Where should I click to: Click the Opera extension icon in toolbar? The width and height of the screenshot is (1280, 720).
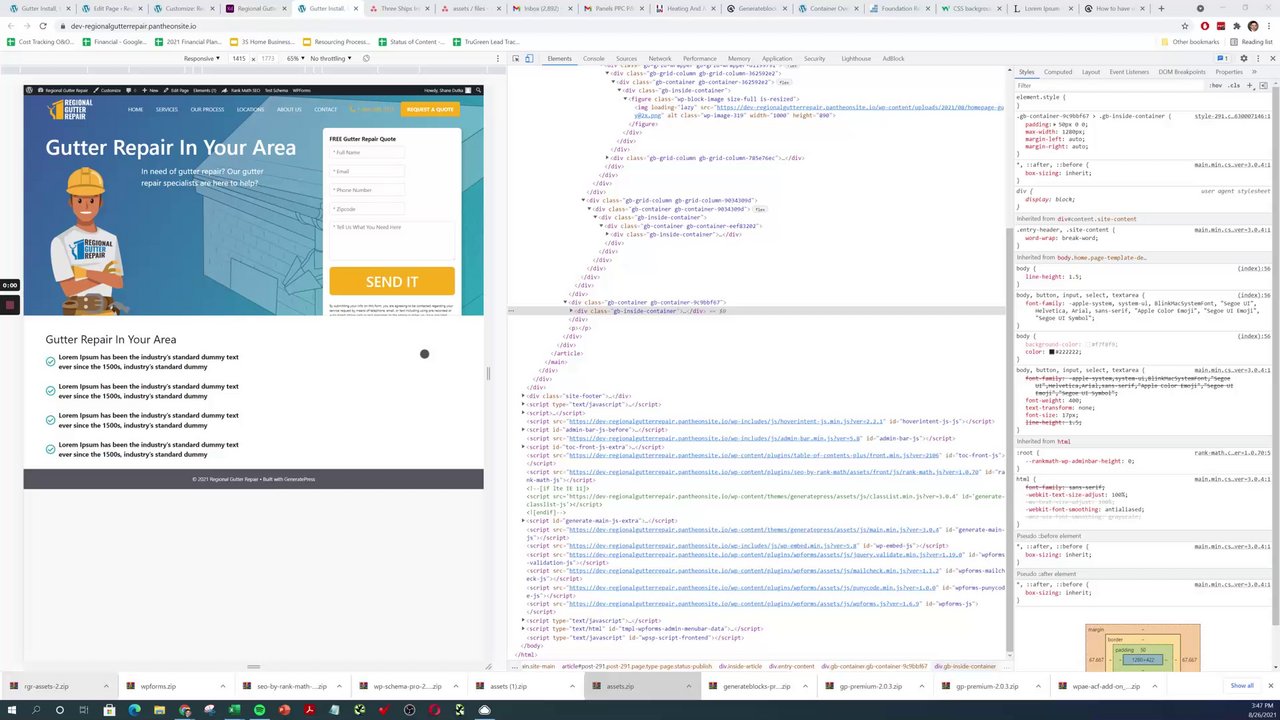(1204, 26)
